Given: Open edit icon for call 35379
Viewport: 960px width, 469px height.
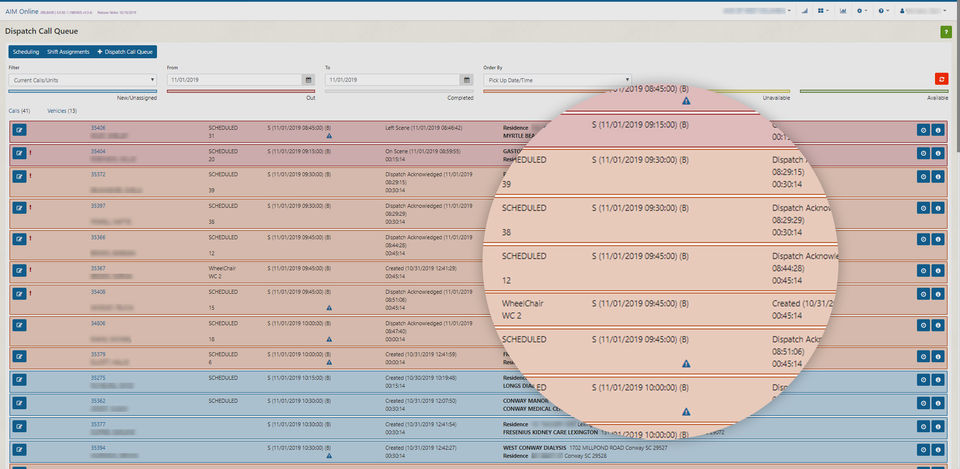Looking at the screenshot, I should (20, 356).
